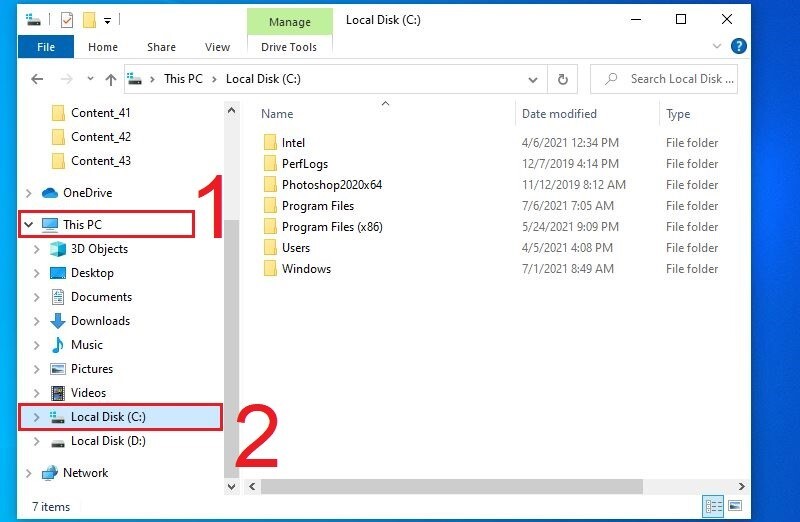The image size is (800, 522).
Task: Click the horizontal scrollbar right arrow
Action: [x=741, y=486]
